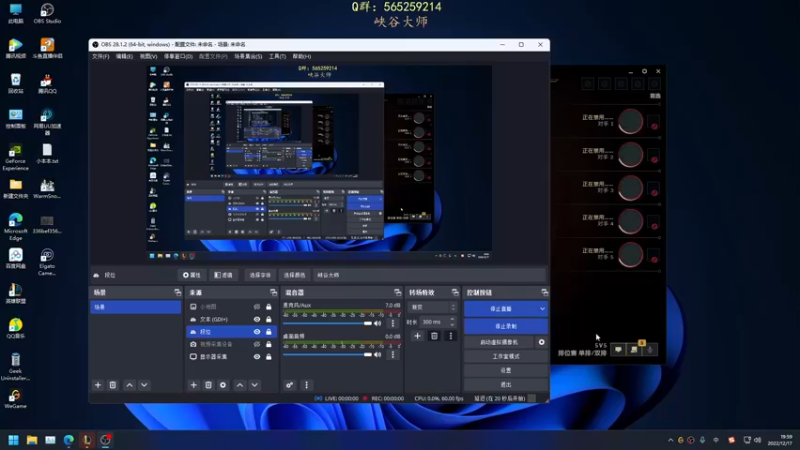Remove transition with the 转场特效 trash icon
Image resolution: width=800 pixels, height=450 pixels.
434,336
